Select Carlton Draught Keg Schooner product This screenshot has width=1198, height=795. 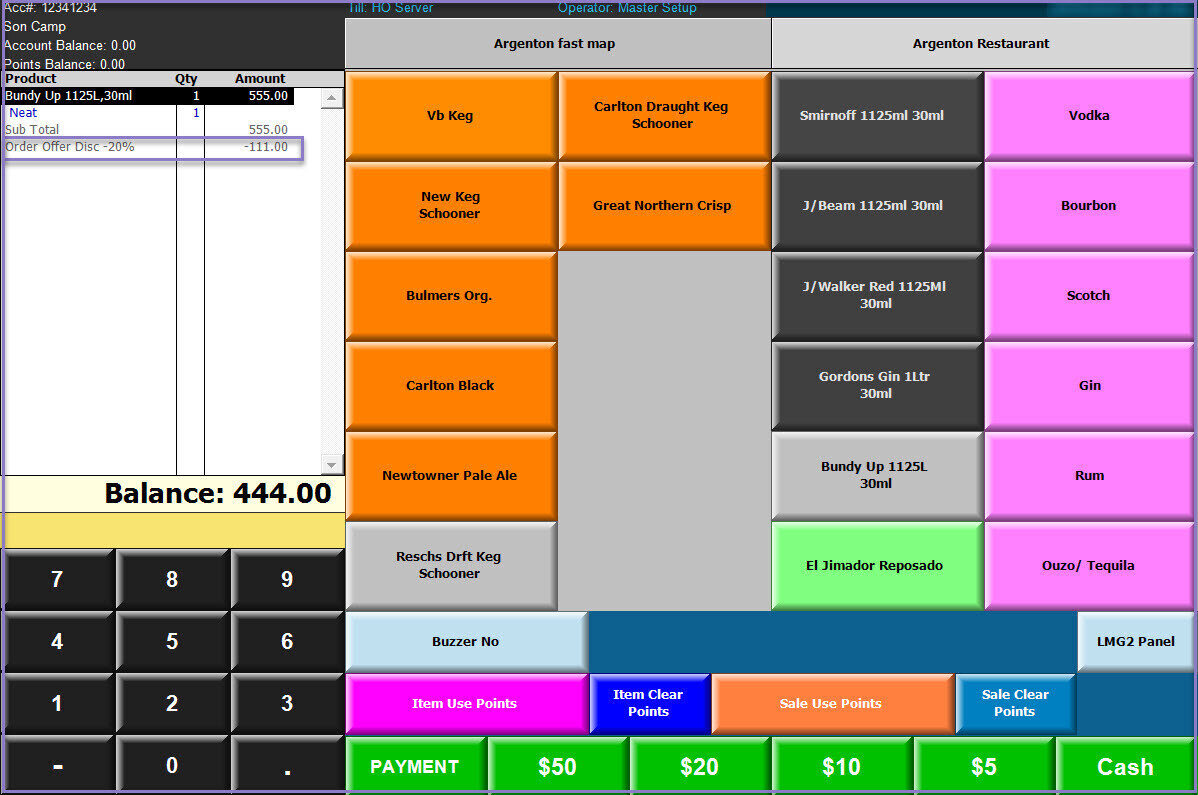coord(662,116)
